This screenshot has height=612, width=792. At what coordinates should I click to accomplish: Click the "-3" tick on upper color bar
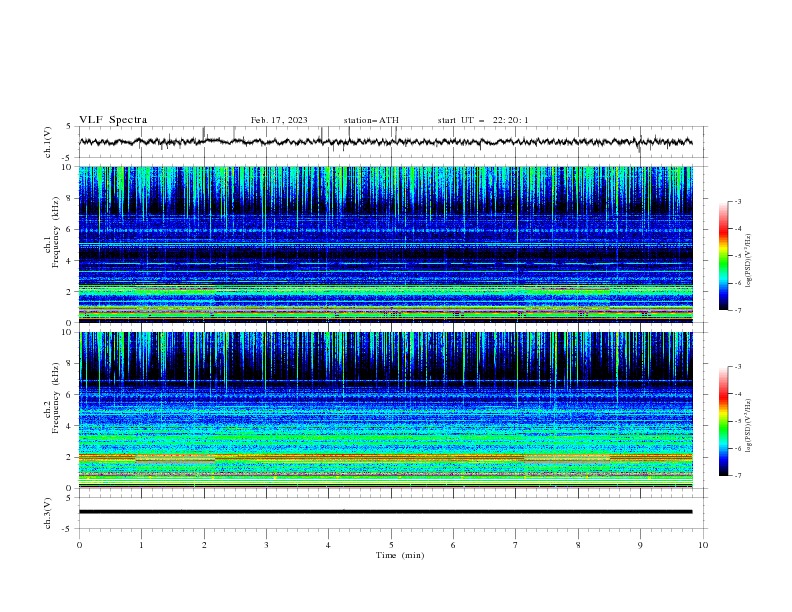pyautogui.click(x=737, y=201)
